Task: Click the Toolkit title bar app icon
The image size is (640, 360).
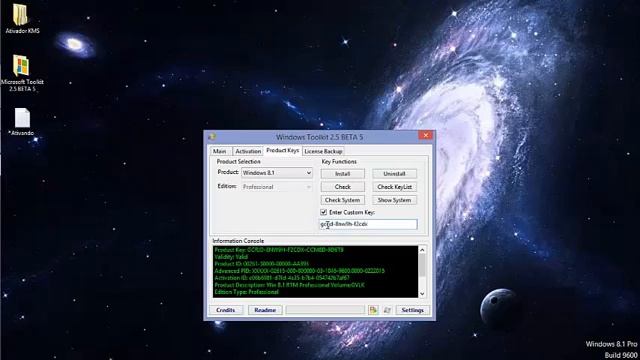Action: [212, 137]
